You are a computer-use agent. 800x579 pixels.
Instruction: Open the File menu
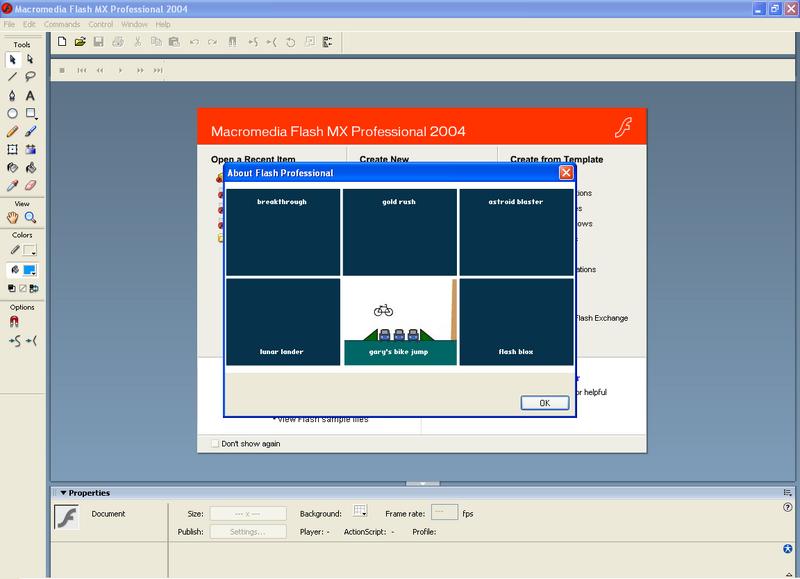pyautogui.click(x=9, y=24)
